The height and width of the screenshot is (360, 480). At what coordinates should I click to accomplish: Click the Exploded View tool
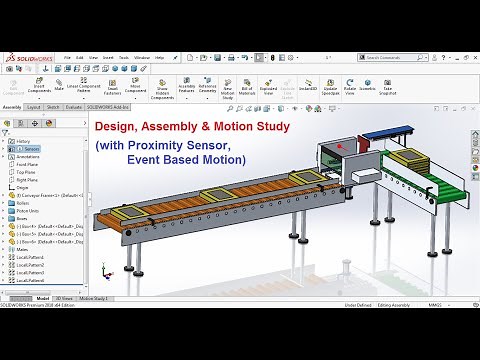pyautogui.click(x=268, y=88)
